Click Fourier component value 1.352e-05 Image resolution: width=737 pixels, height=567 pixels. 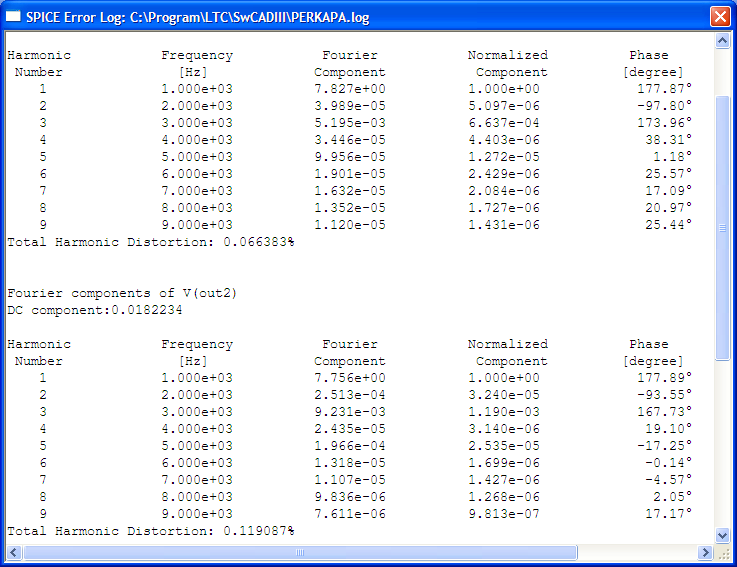350,208
